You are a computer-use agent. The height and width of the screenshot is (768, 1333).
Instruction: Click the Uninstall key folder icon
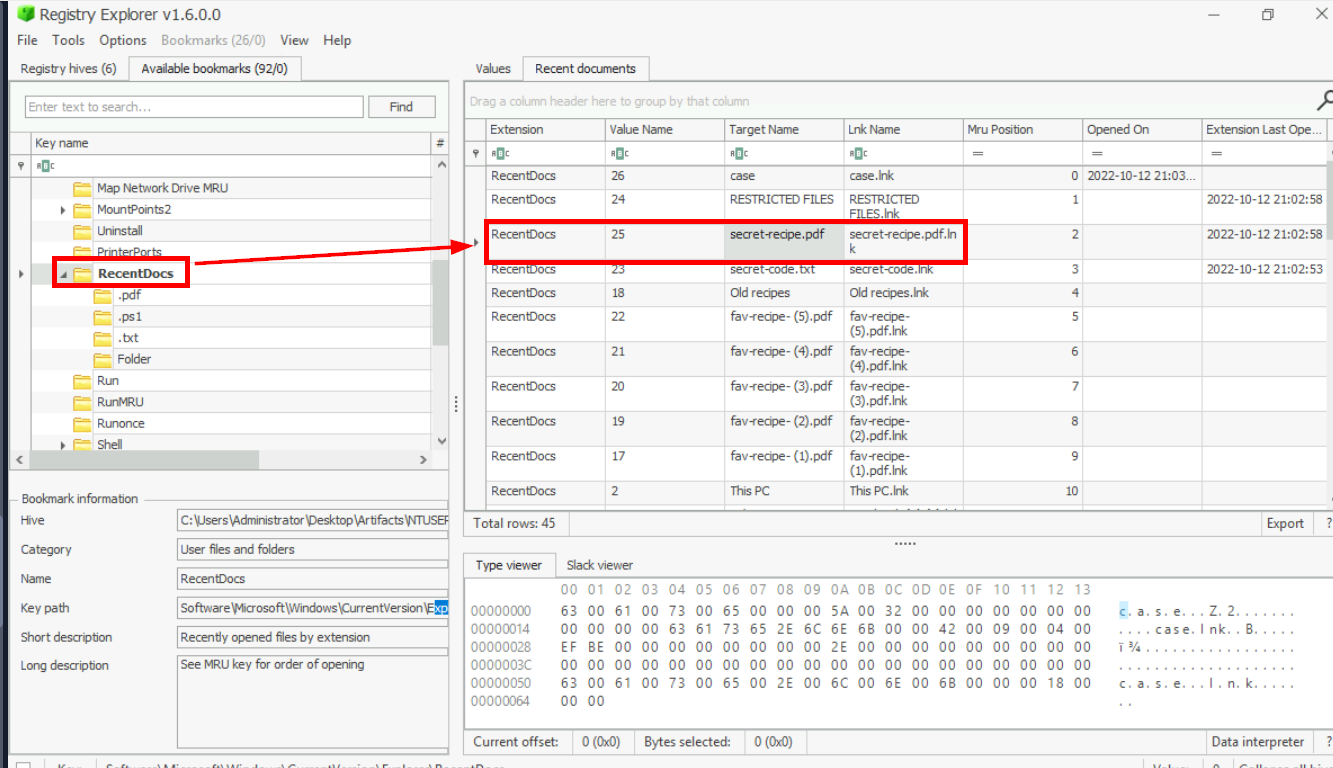(x=82, y=231)
